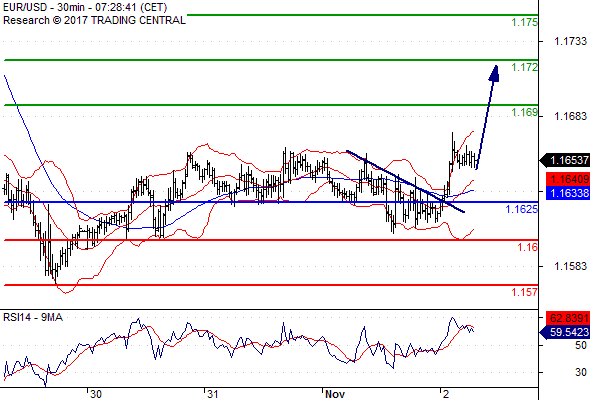Screen dimensions: 590x400
Task: Select the red 1.16 support label
Action: (527, 247)
